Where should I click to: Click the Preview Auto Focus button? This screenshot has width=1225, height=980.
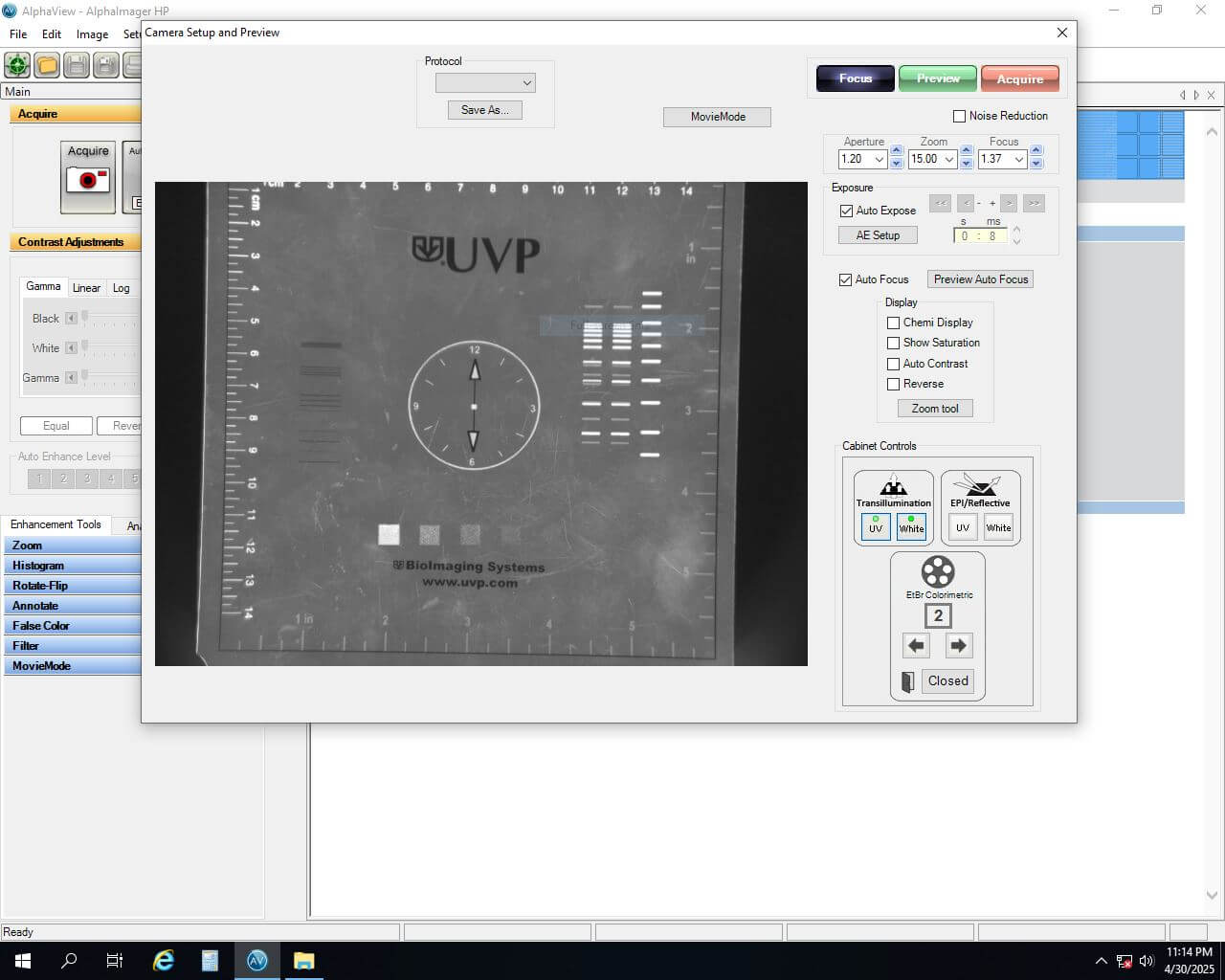980,279
